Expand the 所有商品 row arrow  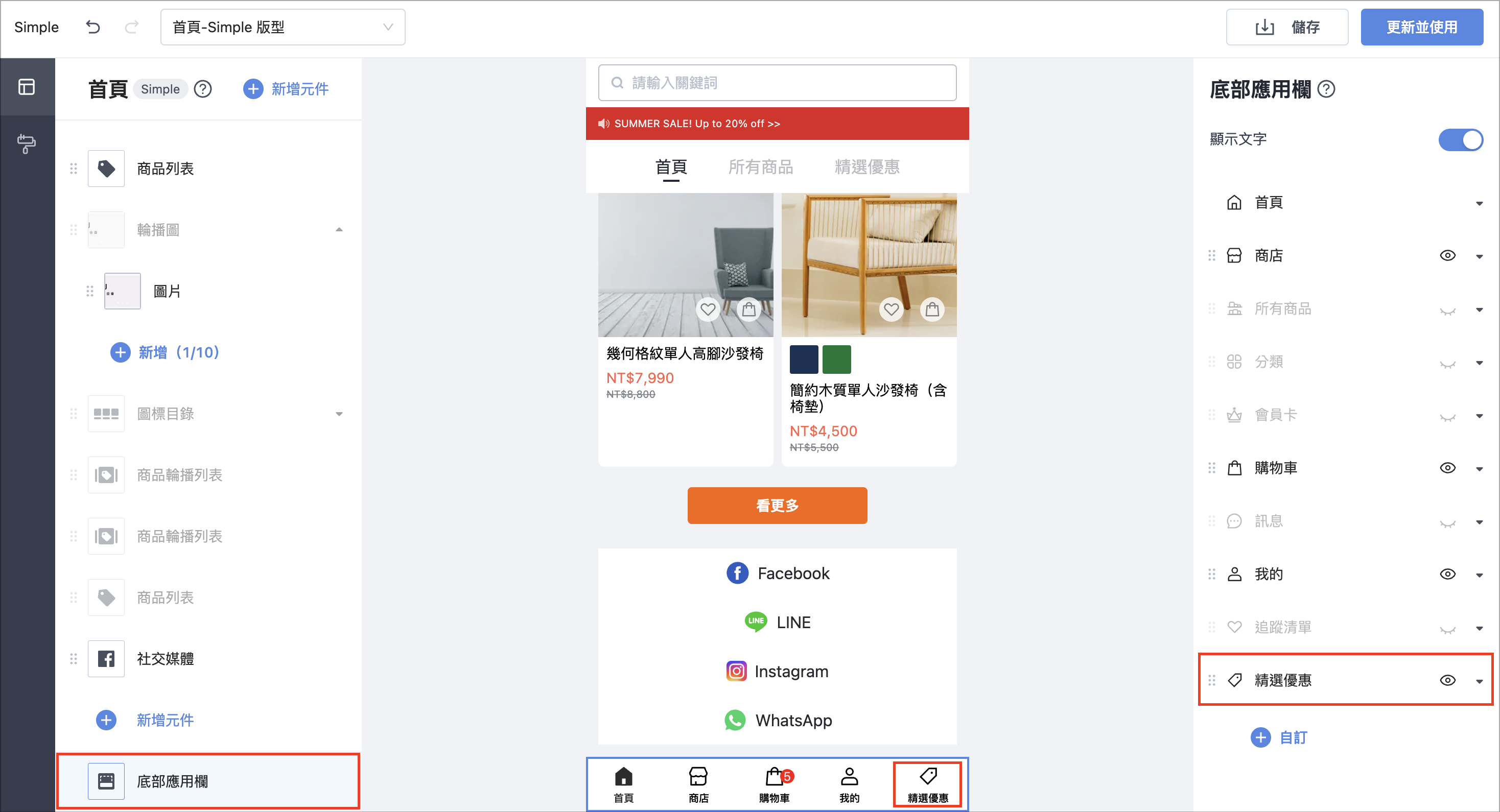[1479, 309]
